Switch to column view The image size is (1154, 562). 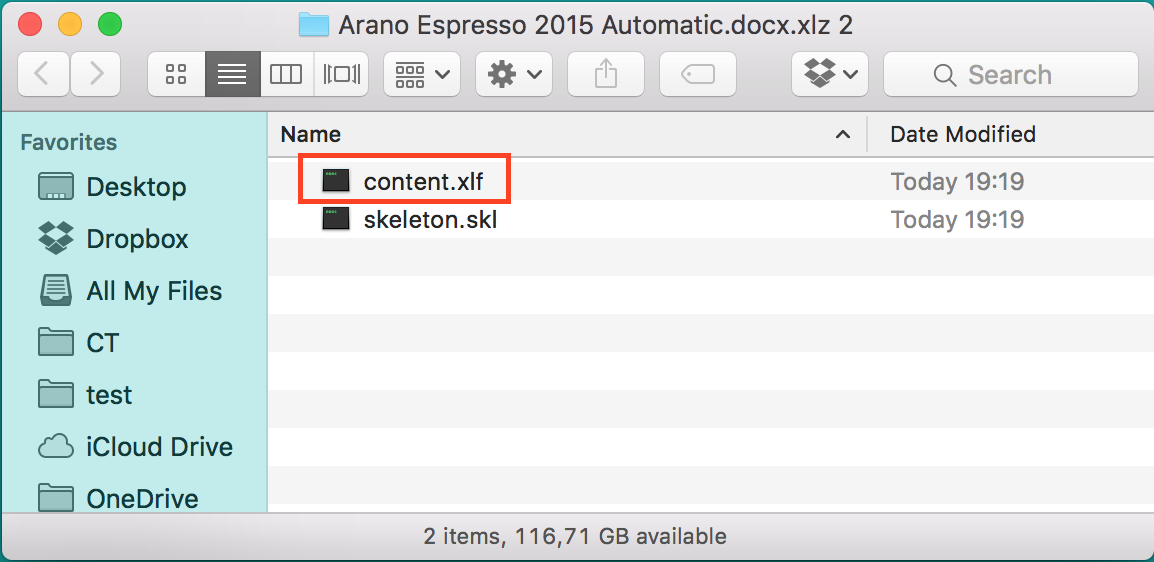[x=286, y=74]
